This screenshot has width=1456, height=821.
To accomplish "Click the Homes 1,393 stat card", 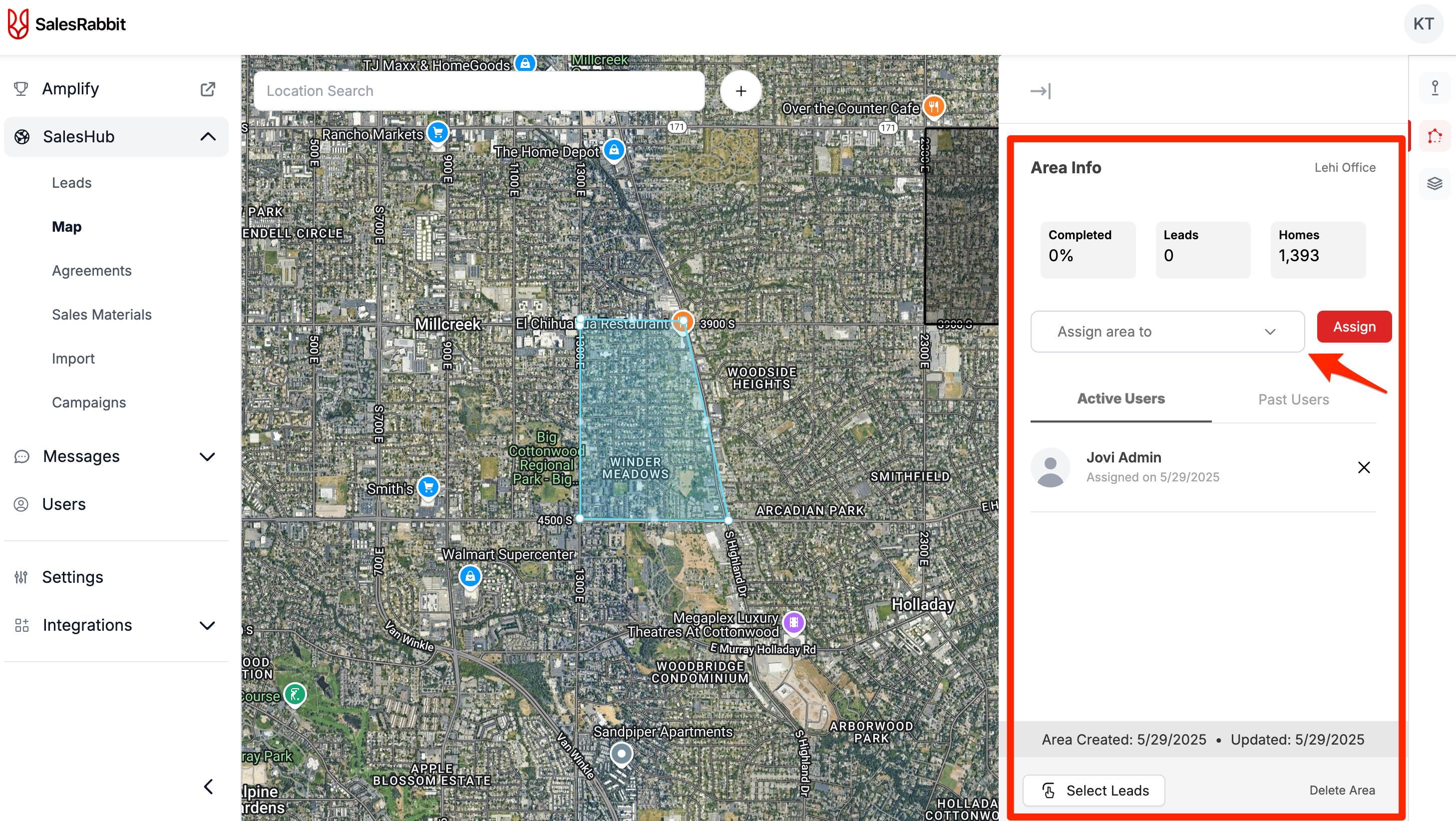I will pos(1318,249).
